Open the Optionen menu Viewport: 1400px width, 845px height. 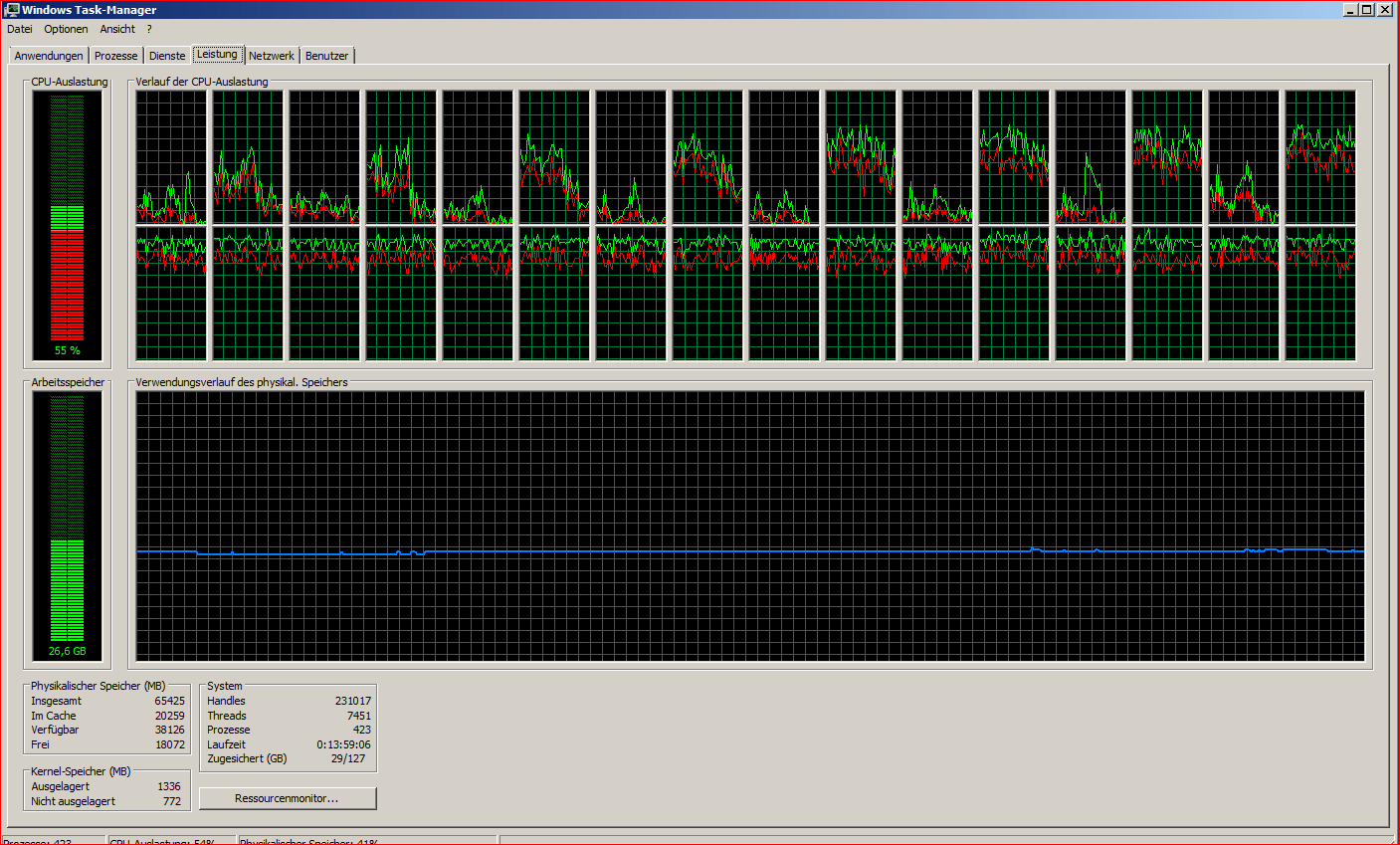[66, 29]
